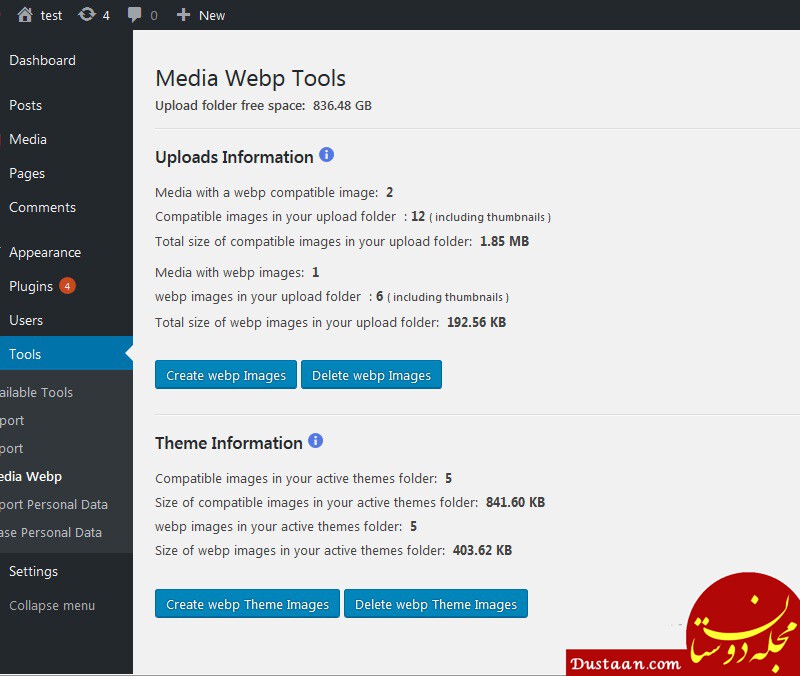Open the updates icon showing 4

coord(87,14)
